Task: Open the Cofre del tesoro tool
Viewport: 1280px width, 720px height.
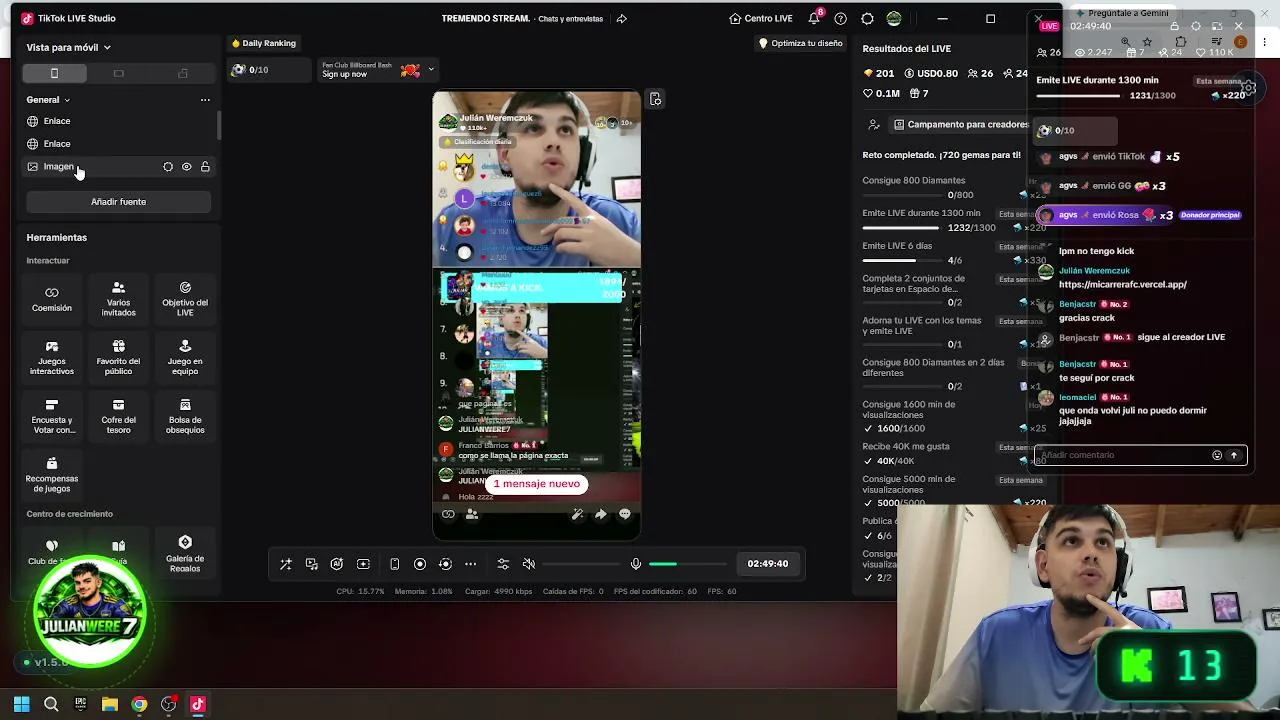Action: coord(118,417)
